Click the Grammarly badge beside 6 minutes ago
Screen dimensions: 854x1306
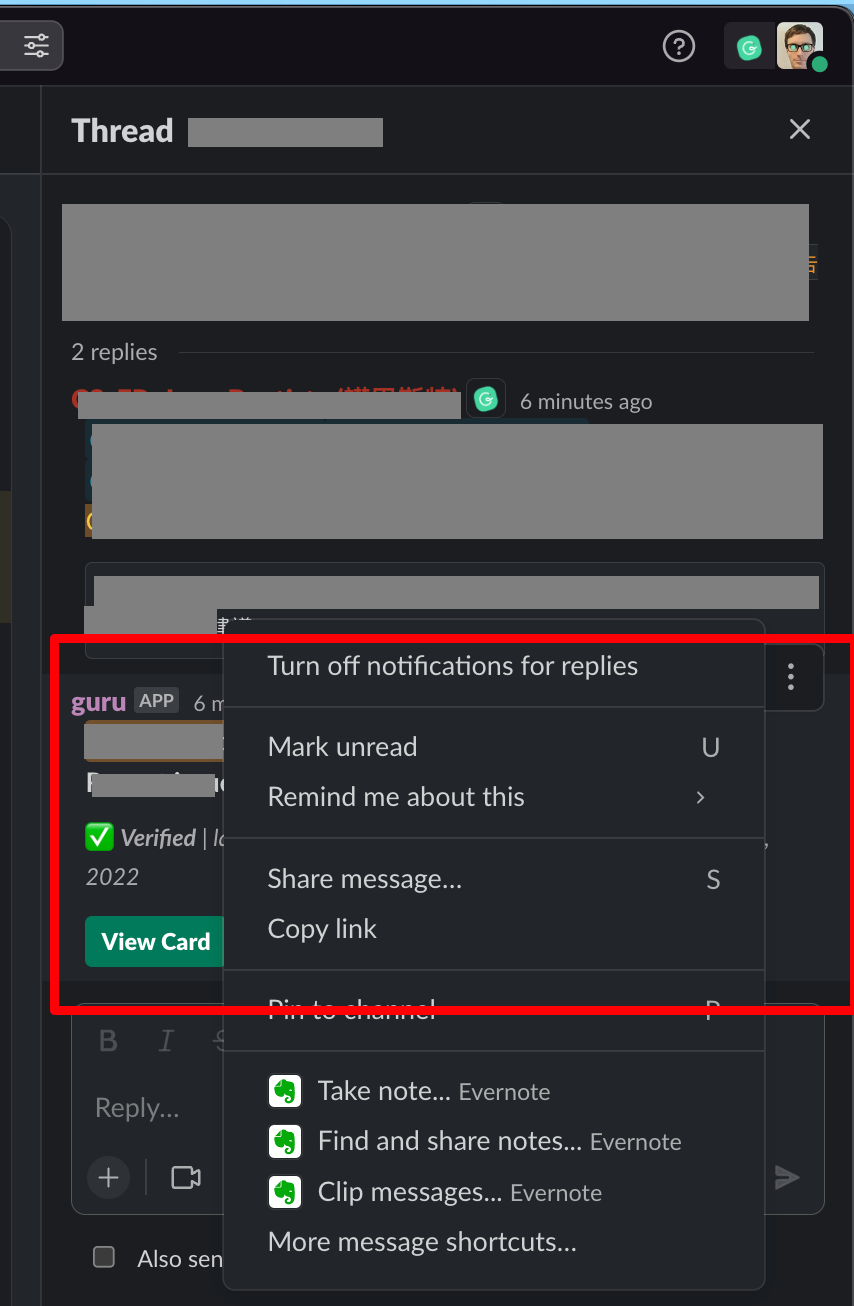pyautogui.click(x=486, y=400)
